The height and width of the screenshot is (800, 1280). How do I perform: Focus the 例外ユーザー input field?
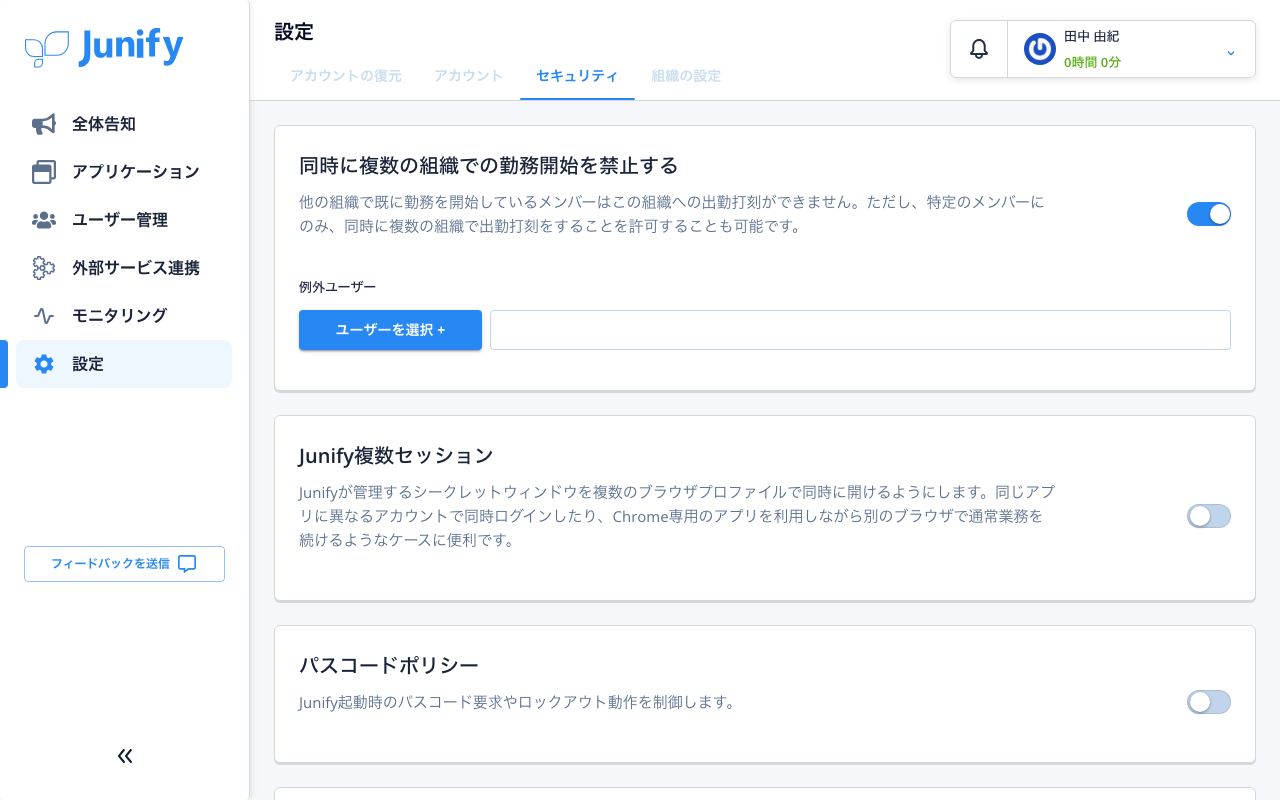click(x=860, y=330)
